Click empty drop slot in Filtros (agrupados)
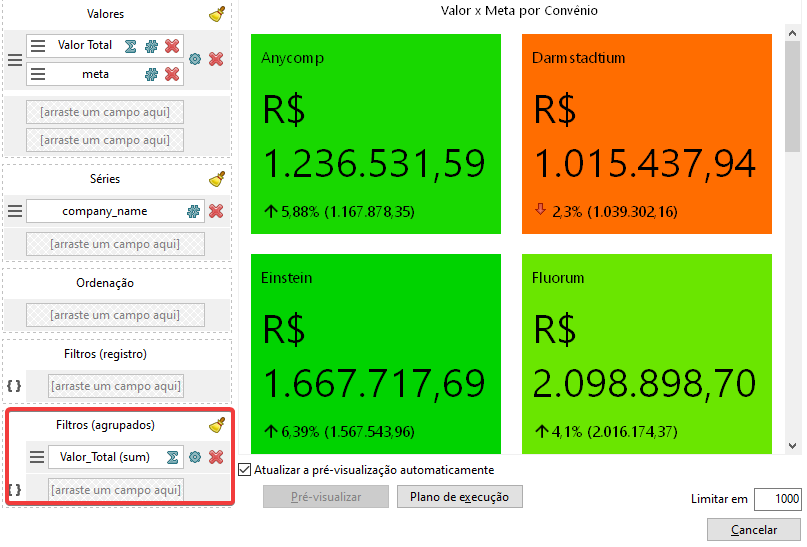 point(116,490)
